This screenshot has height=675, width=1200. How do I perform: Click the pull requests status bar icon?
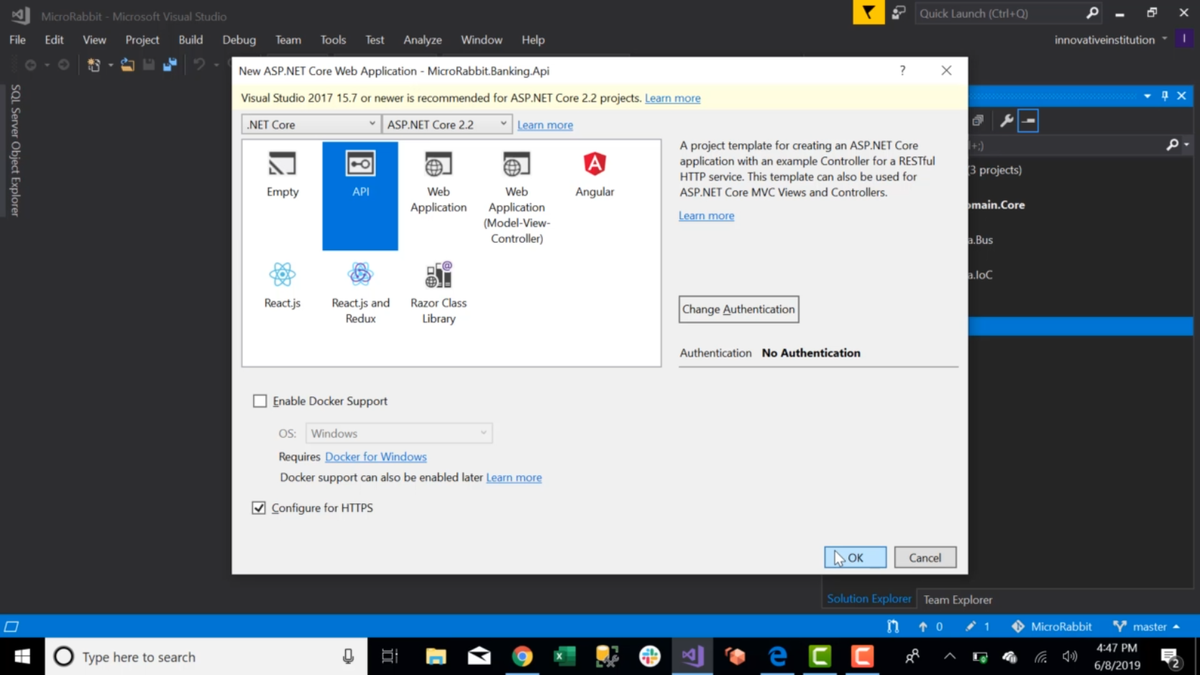coord(893,626)
